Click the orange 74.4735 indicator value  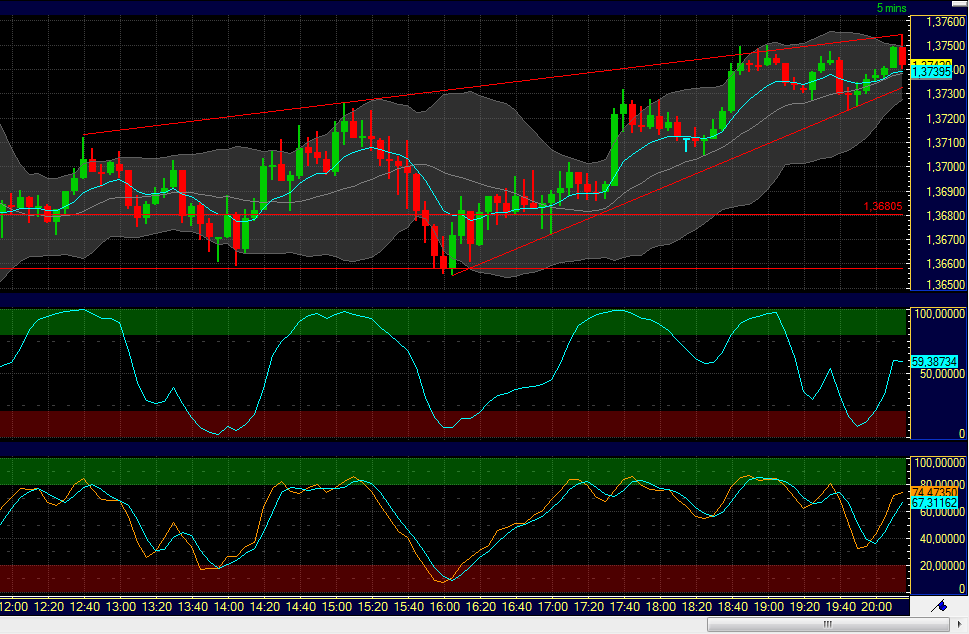(x=932, y=492)
